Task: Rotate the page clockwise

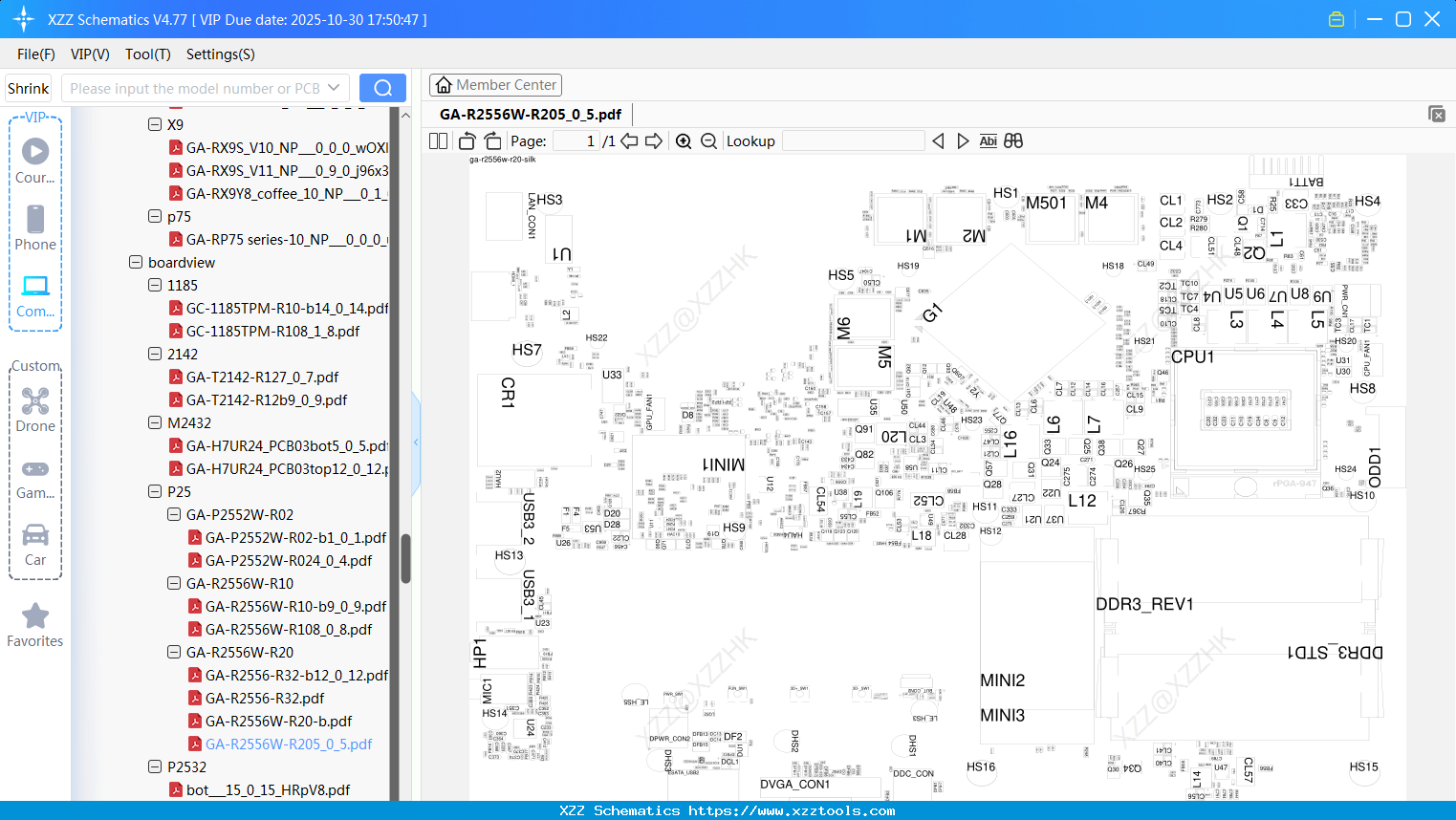Action: [x=492, y=141]
